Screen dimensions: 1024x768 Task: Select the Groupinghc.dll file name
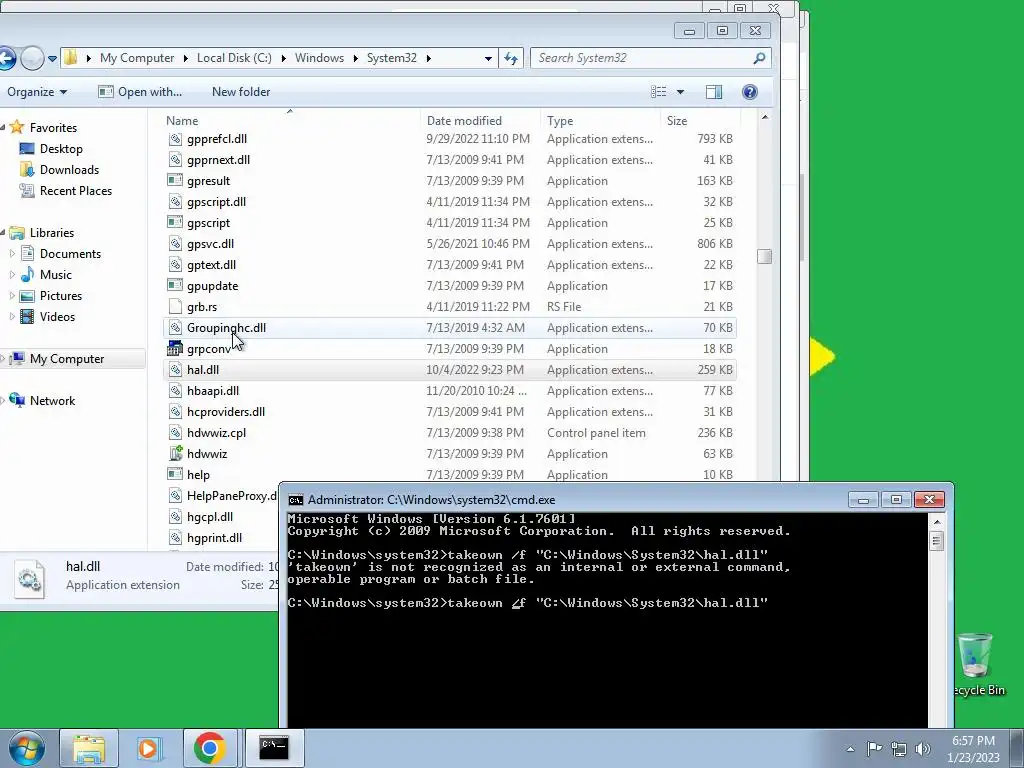pos(226,328)
